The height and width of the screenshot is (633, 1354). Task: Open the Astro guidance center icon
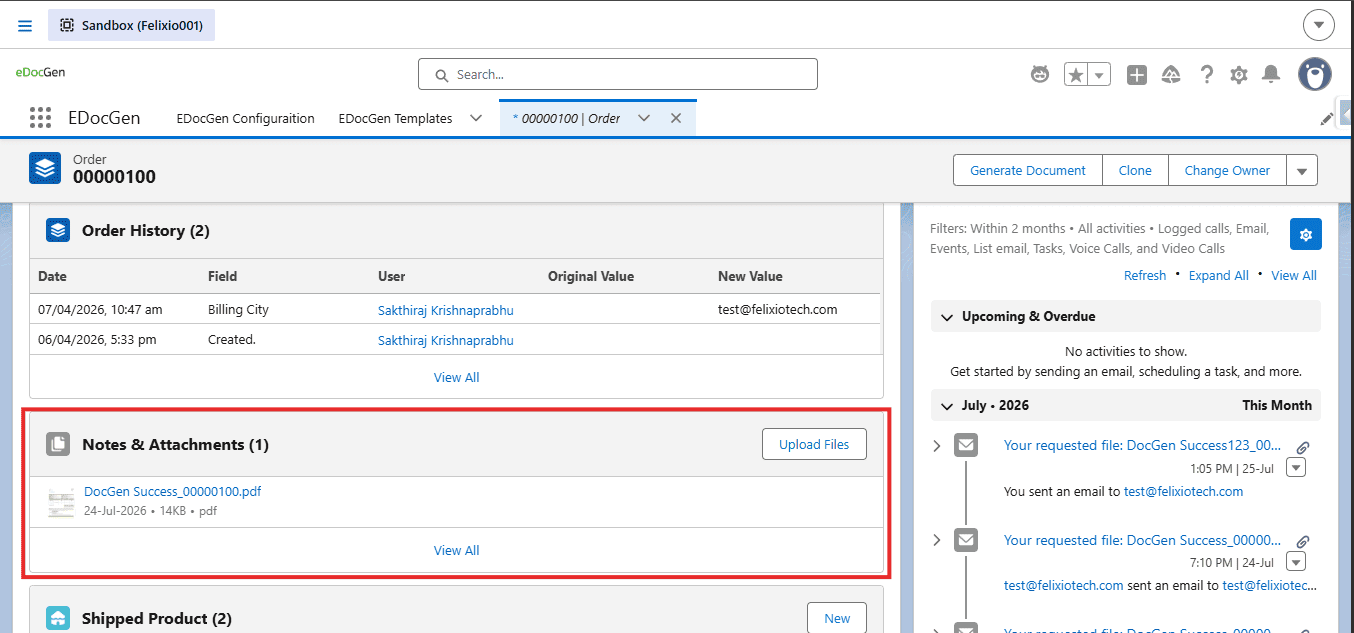click(1040, 74)
